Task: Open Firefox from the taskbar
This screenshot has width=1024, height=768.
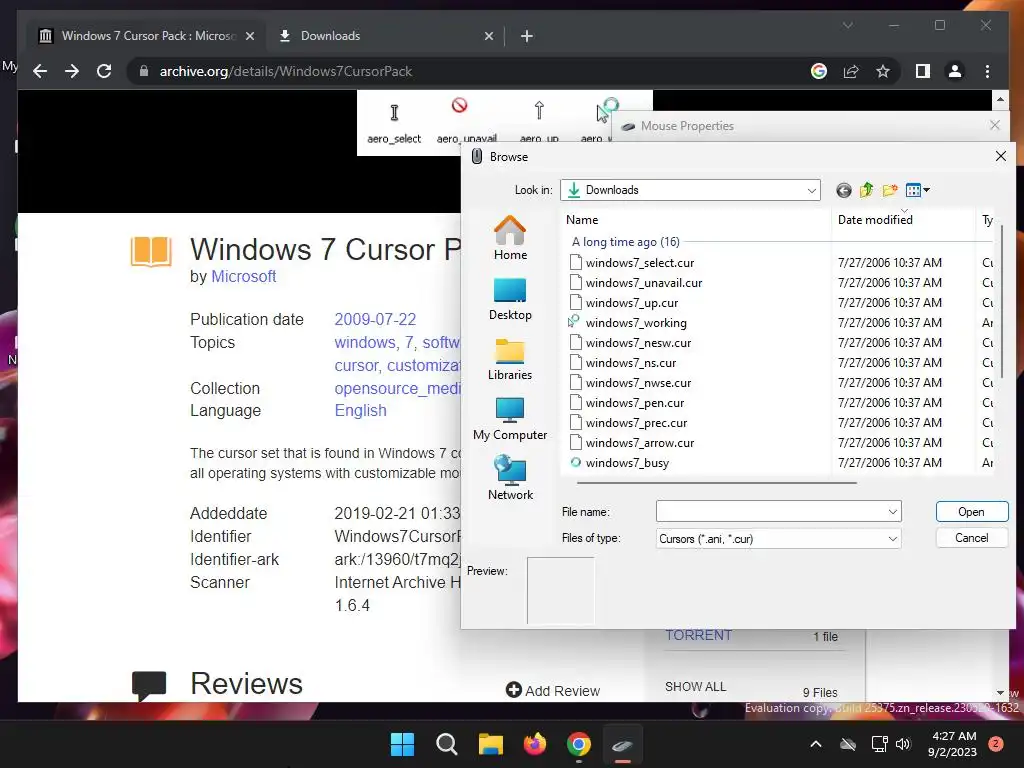Action: [535, 744]
